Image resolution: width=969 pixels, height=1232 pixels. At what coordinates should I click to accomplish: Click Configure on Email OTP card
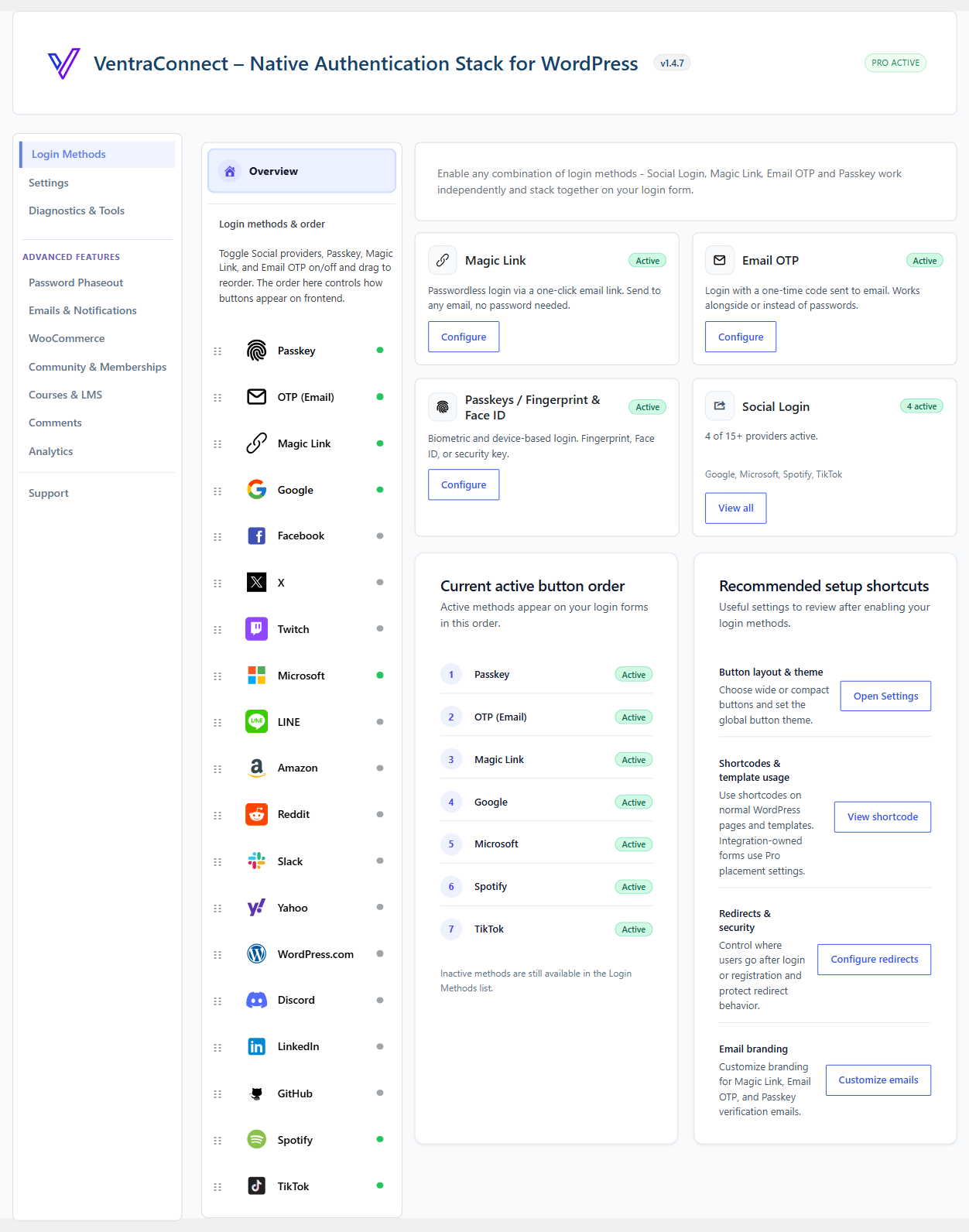(741, 337)
